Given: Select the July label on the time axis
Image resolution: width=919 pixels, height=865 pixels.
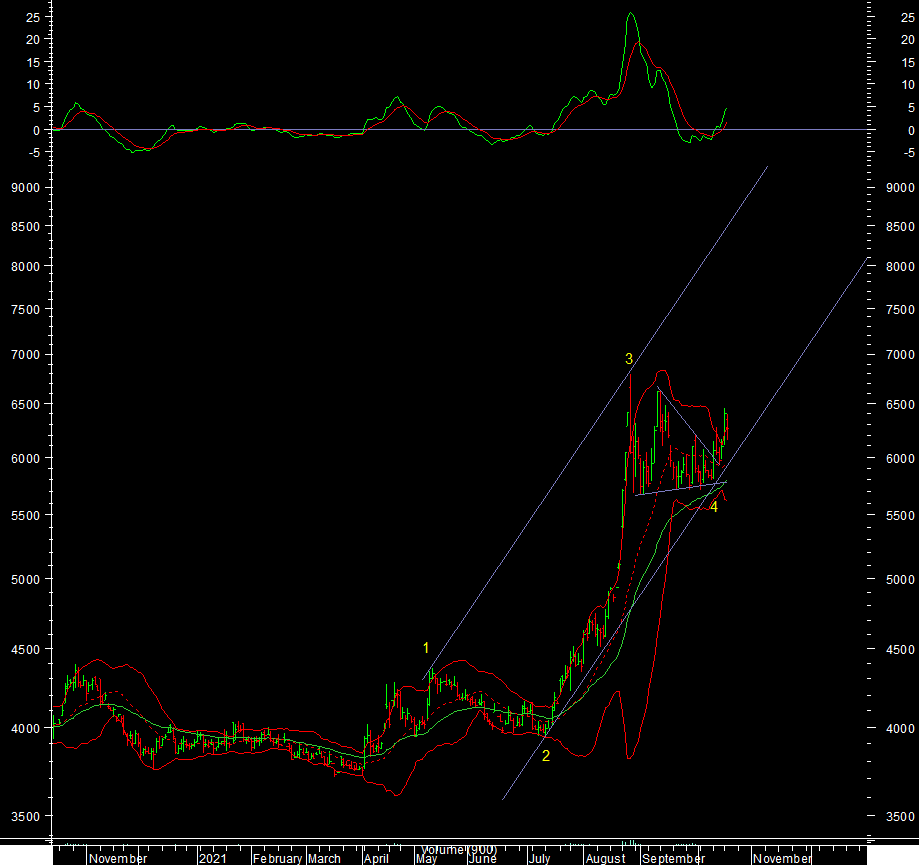Looking at the screenshot, I should tap(539, 858).
